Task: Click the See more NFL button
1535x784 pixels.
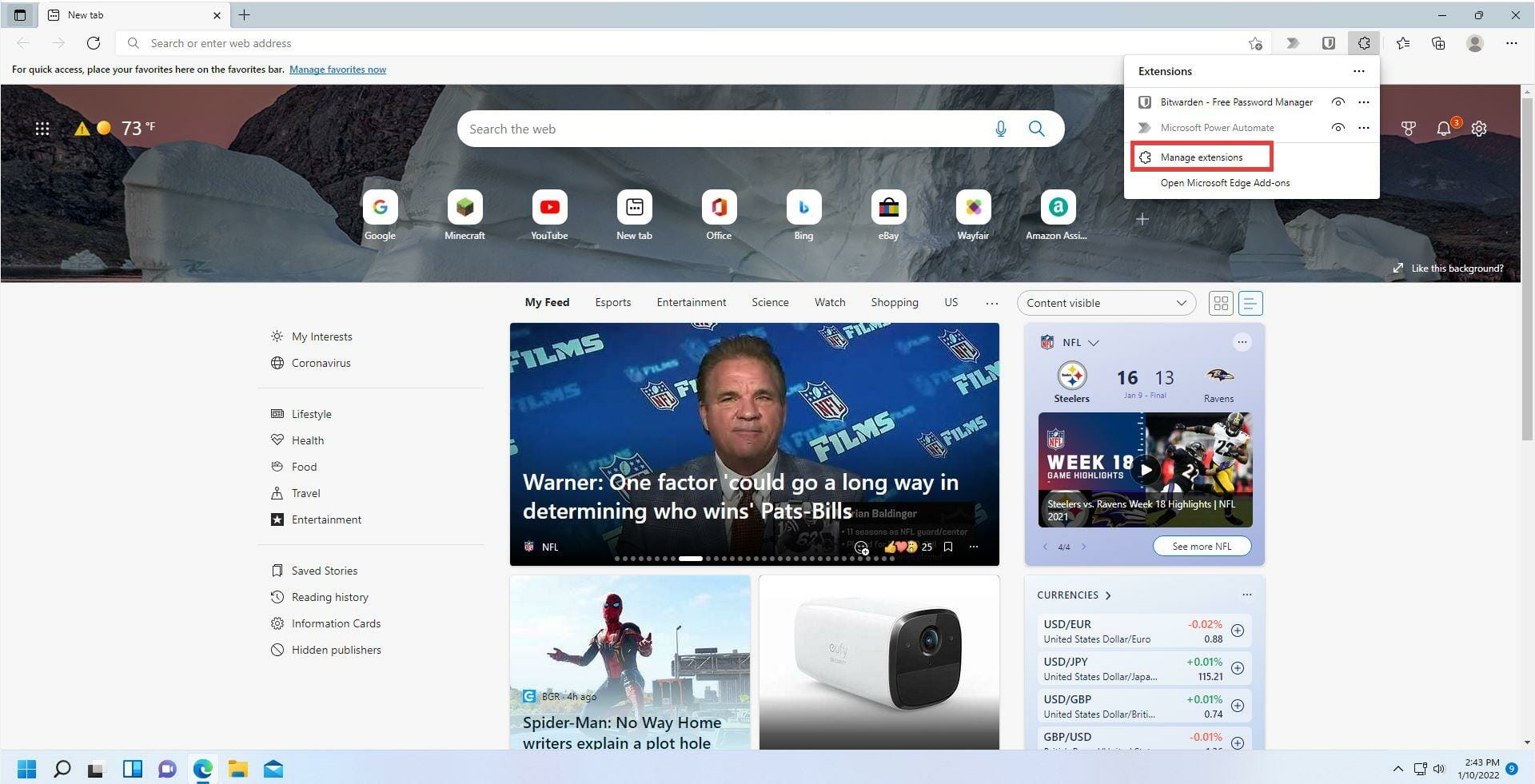Action: 1201,547
